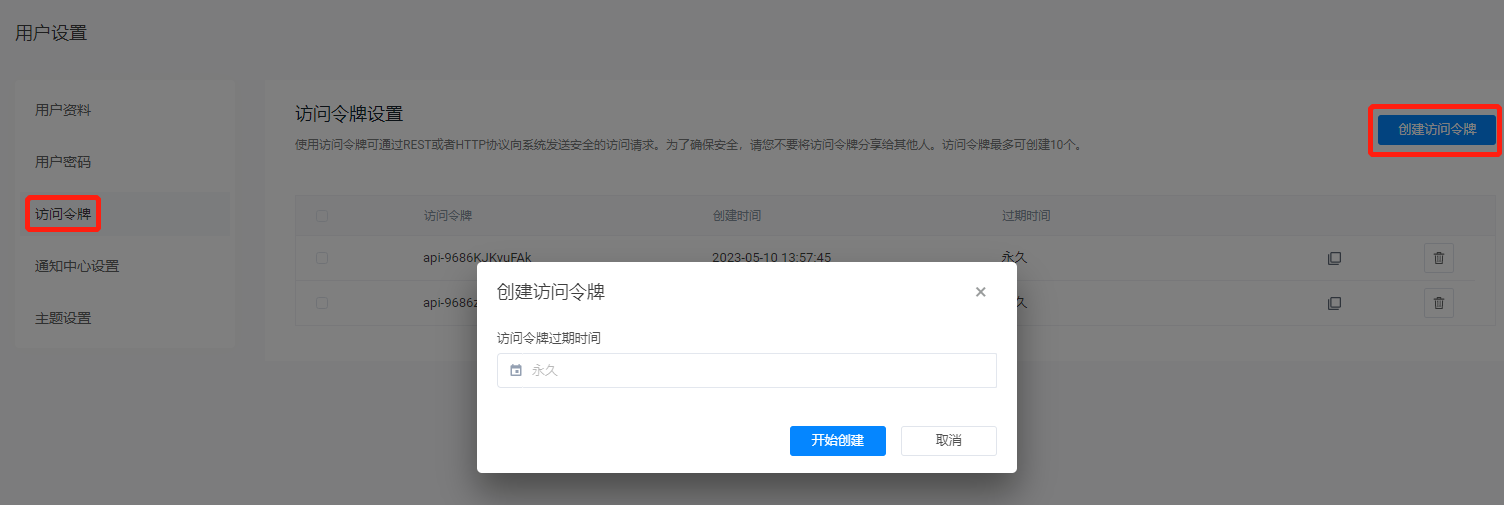Go to 用户密码 settings
The image size is (1504, 505).
point(63,162)
